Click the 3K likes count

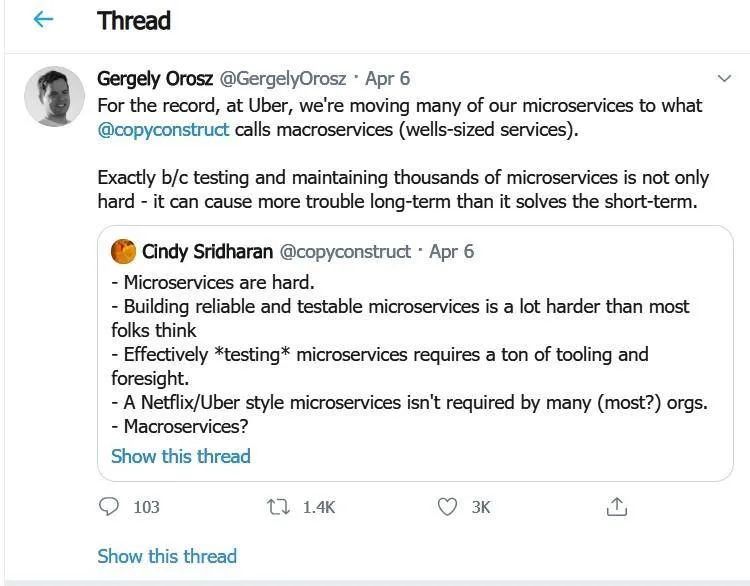coord(481,507)
